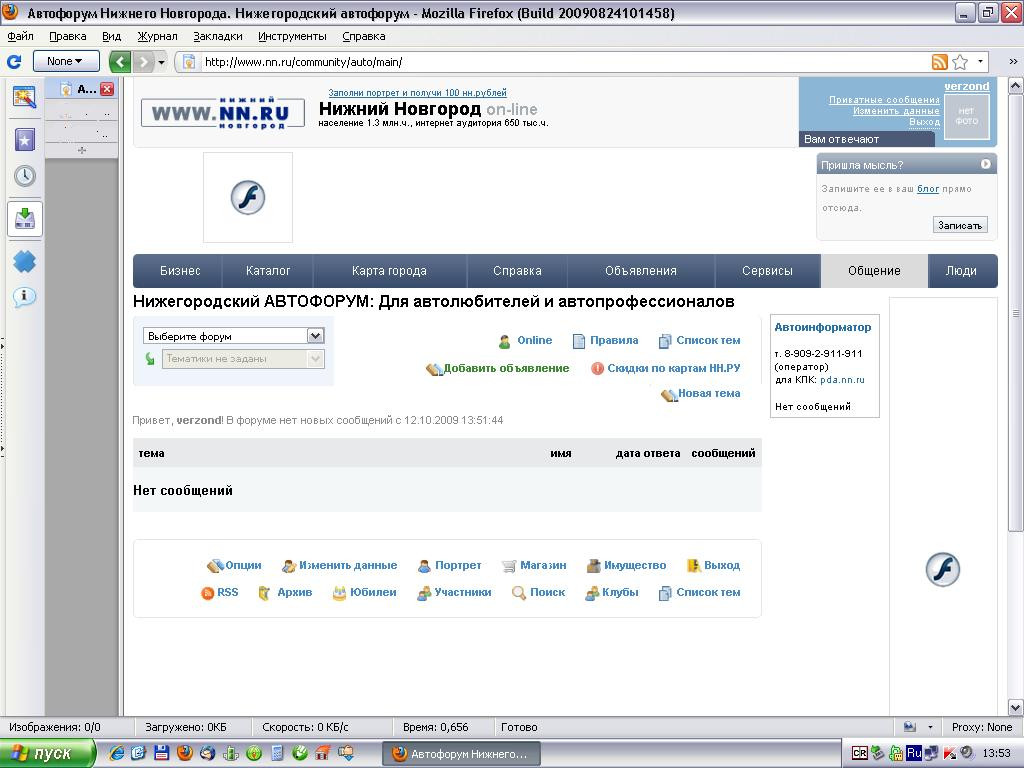Go back with the green arrow button
1024x768 pixels.
120,62
